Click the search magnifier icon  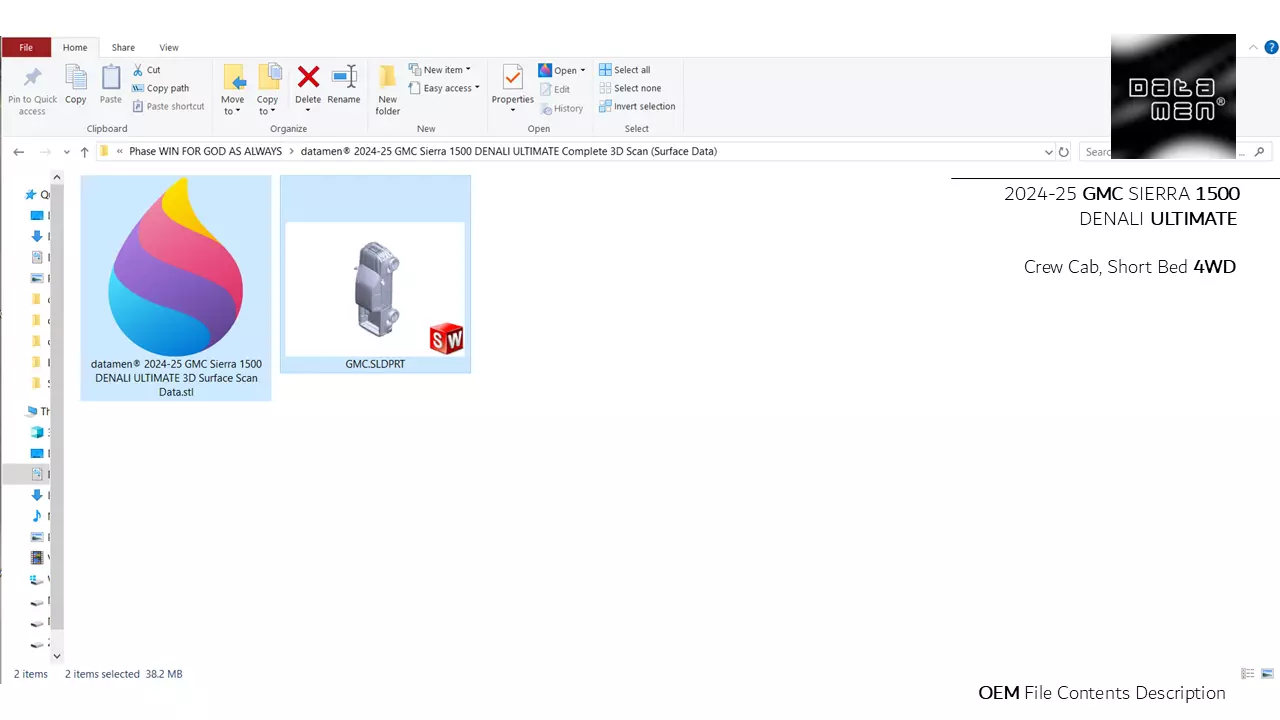pos(1259,152)
